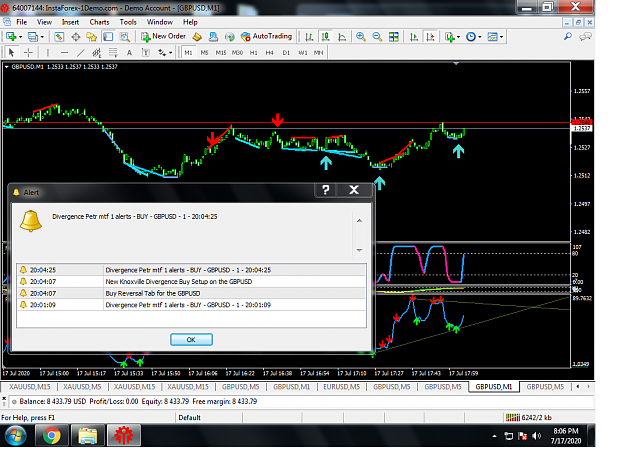Switch chart to M15 timeframe
625x469 pixels.
[x=221, y=52]
